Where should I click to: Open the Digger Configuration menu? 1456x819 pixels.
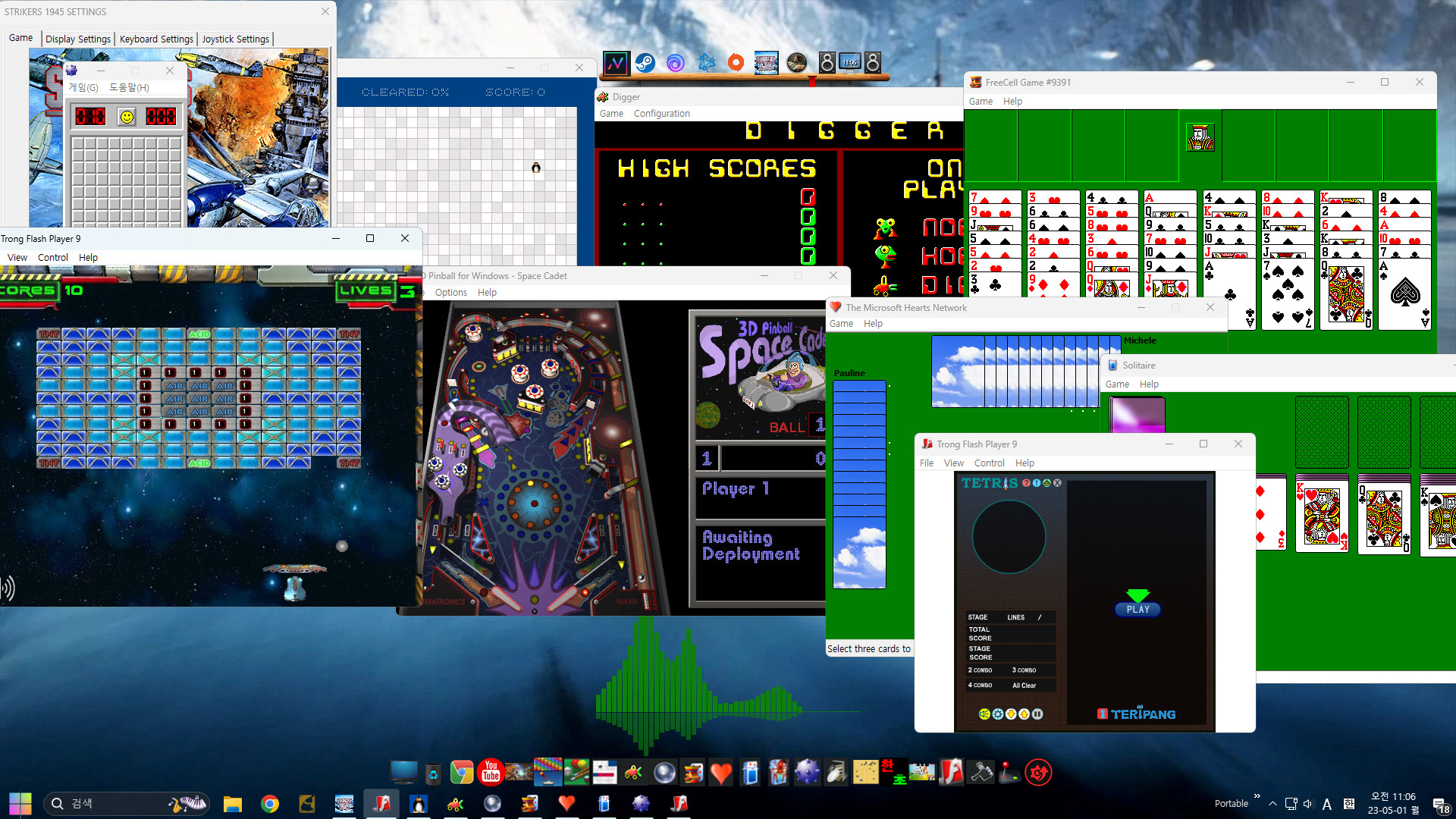tap(661, 114)
